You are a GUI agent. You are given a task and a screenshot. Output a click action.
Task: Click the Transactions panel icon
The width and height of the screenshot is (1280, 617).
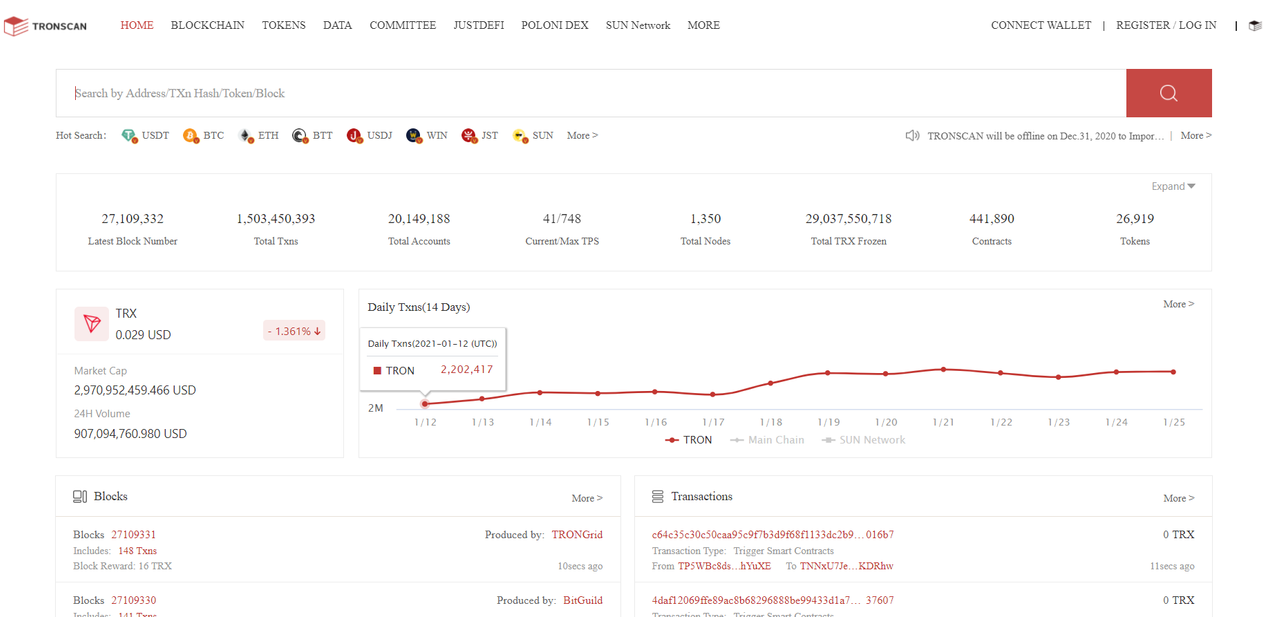[x=658, y=497]
